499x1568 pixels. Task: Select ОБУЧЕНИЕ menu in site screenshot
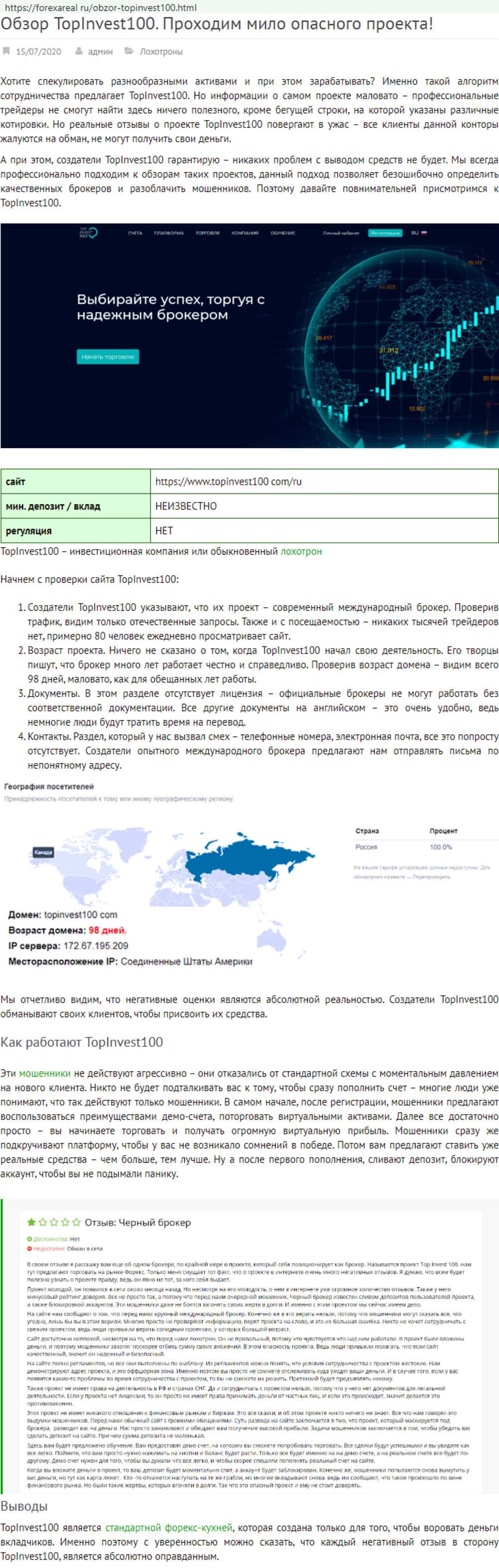click(x=283, y=233)
